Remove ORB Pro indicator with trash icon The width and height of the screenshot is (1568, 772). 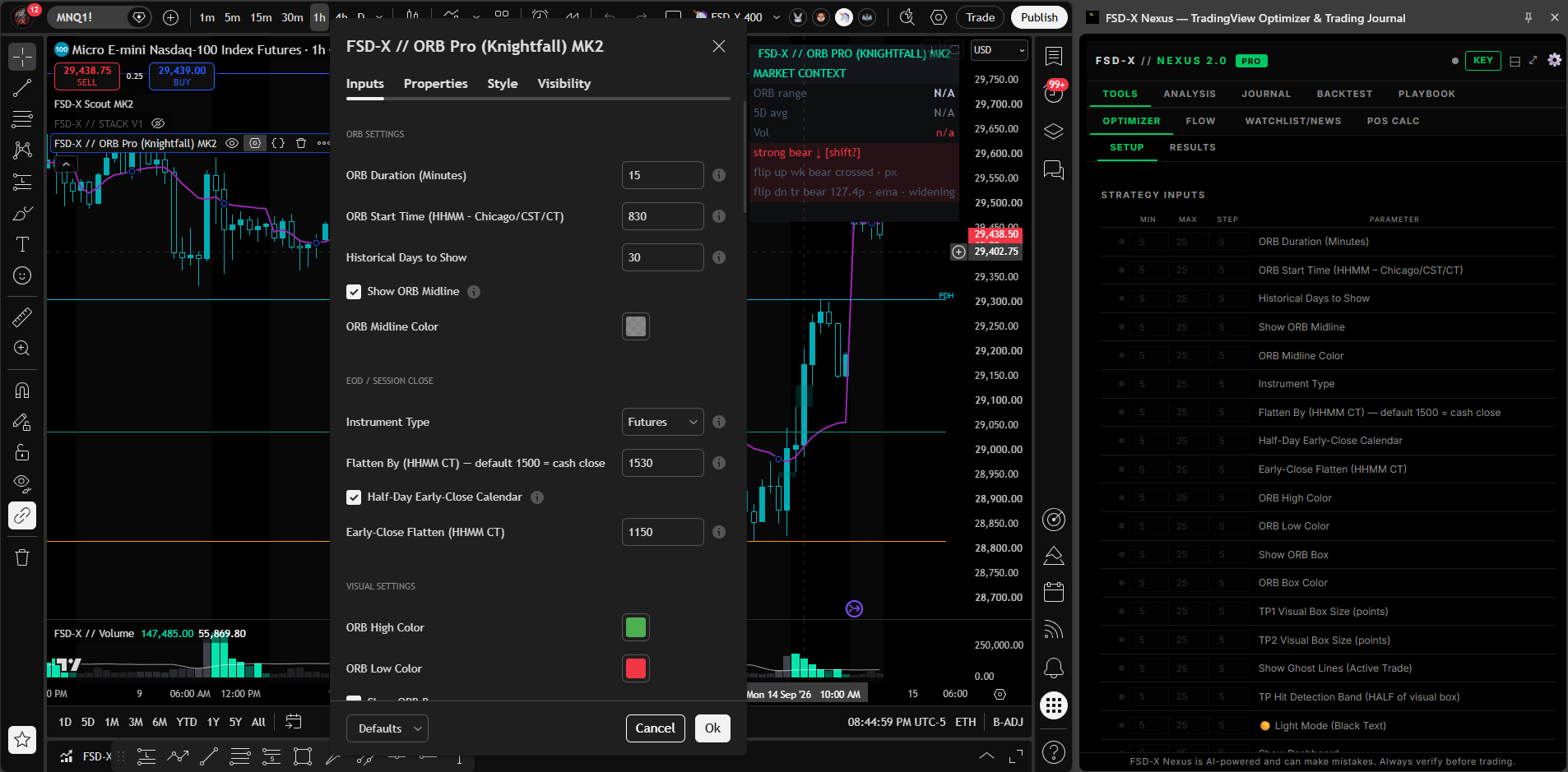click(x=301, y=143)
